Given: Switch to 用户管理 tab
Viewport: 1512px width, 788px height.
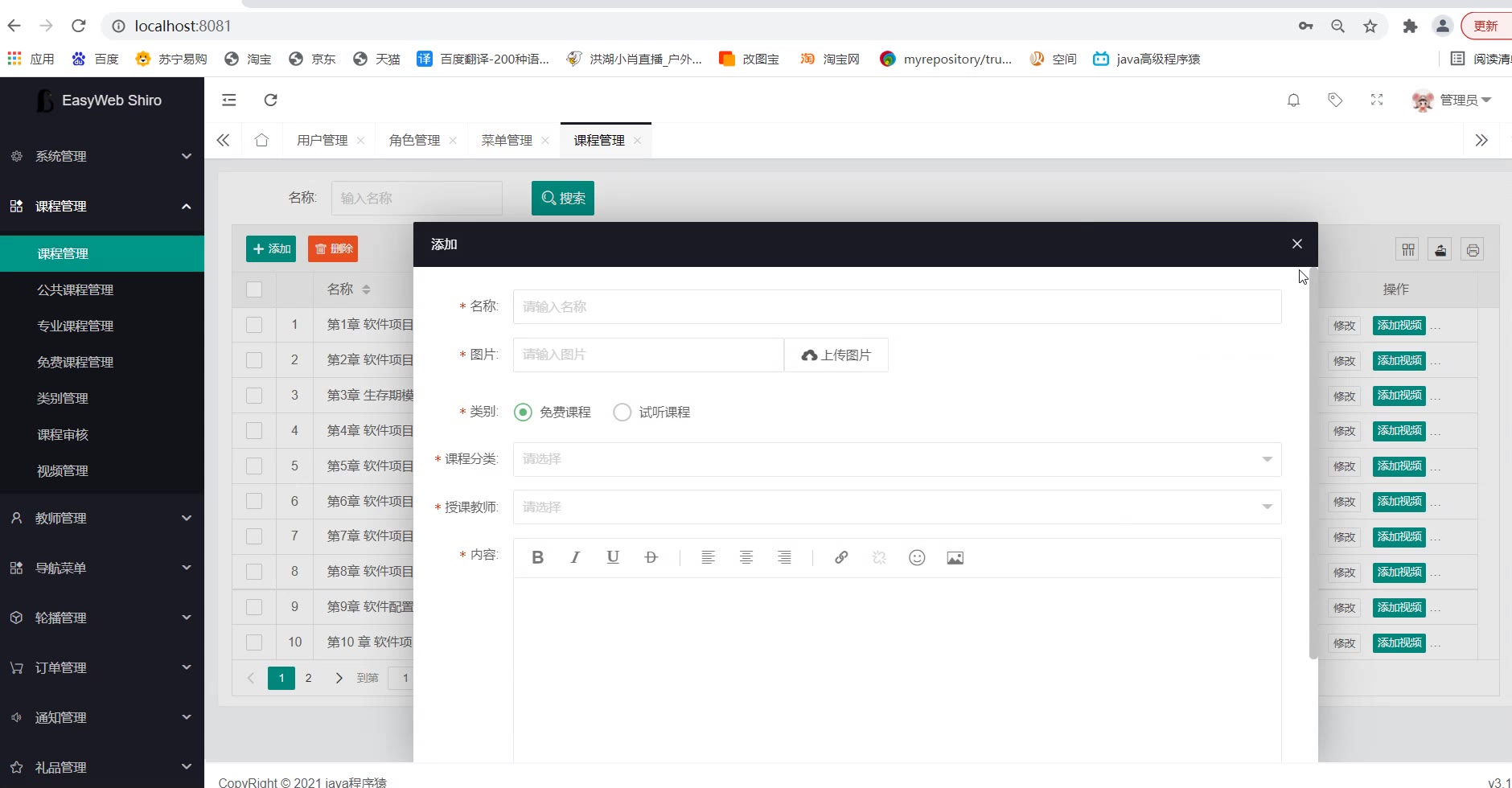Looking at the screenshot, I should (x=322, y=141).
